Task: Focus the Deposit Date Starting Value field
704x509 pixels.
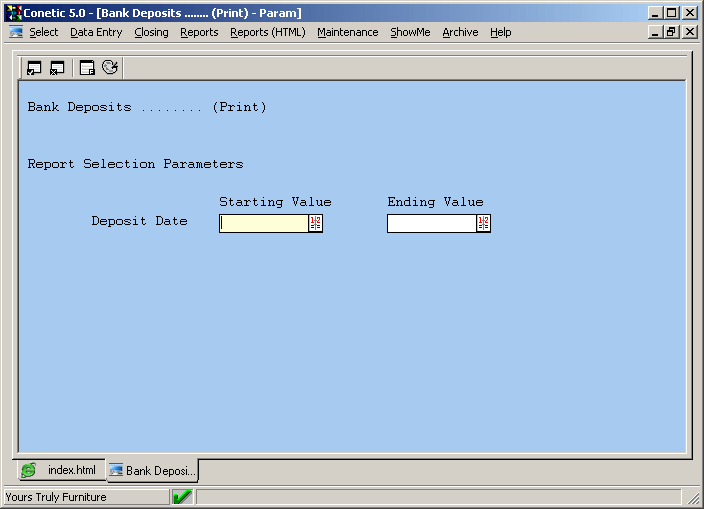Action: tap(263, 223)
